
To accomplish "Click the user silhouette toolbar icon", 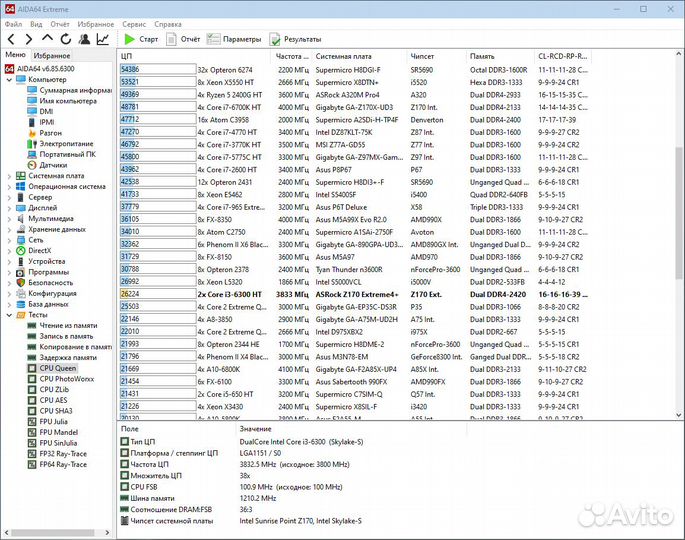I will pyautogui.click(x=84, y=39).
